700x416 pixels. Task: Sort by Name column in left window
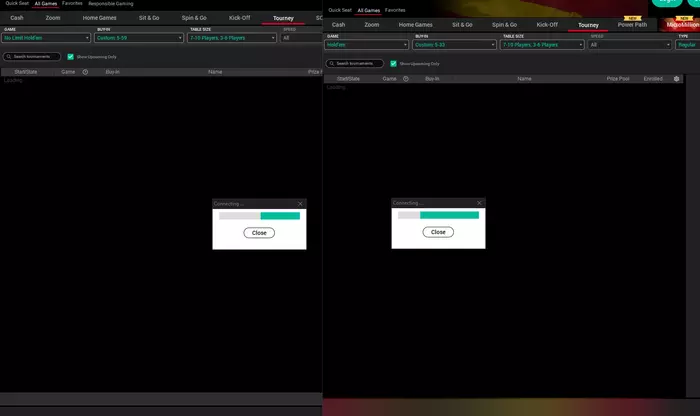[x=215, y=72]
